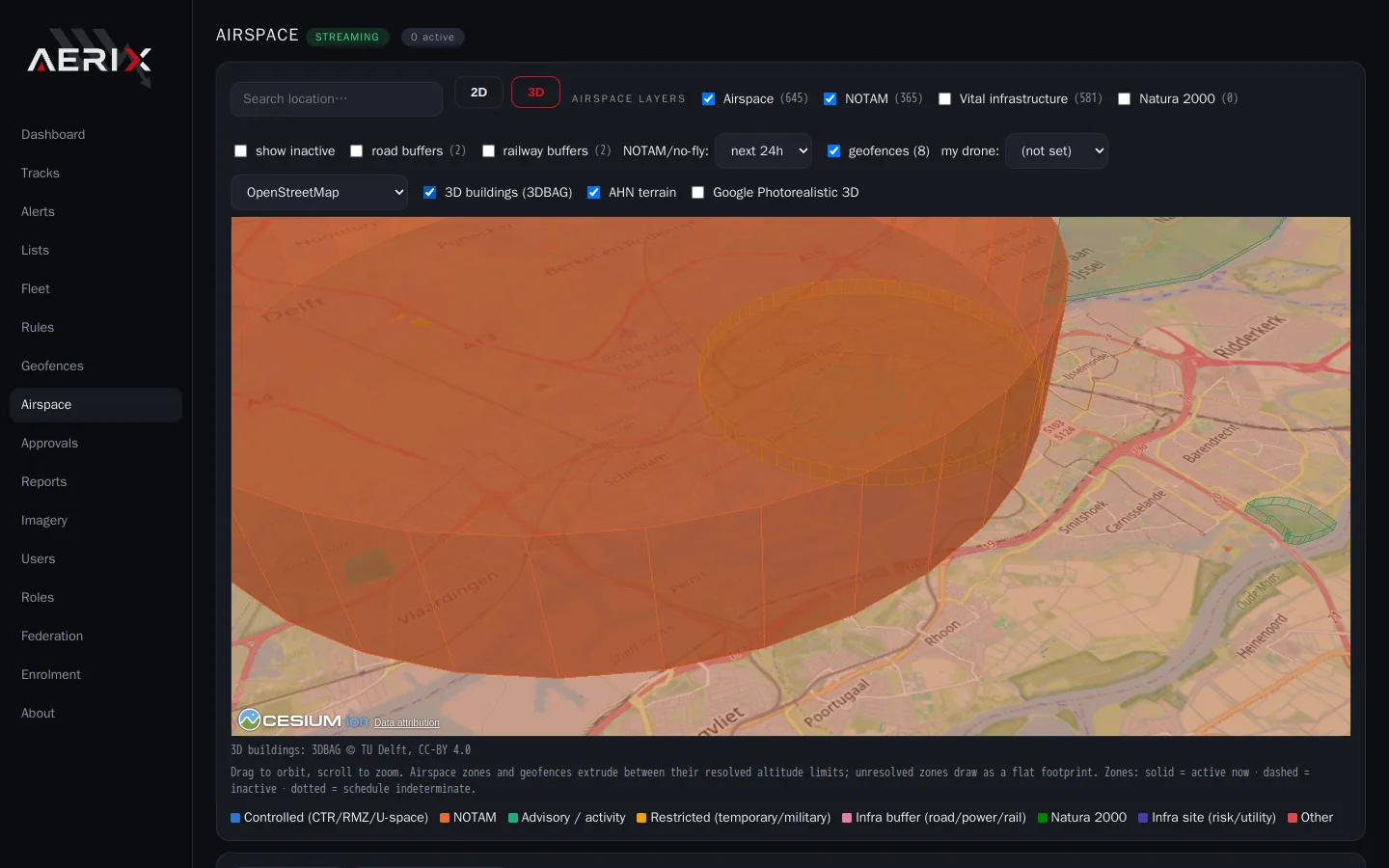Open the NOTAM/no-fly time range dropdown

763,150
